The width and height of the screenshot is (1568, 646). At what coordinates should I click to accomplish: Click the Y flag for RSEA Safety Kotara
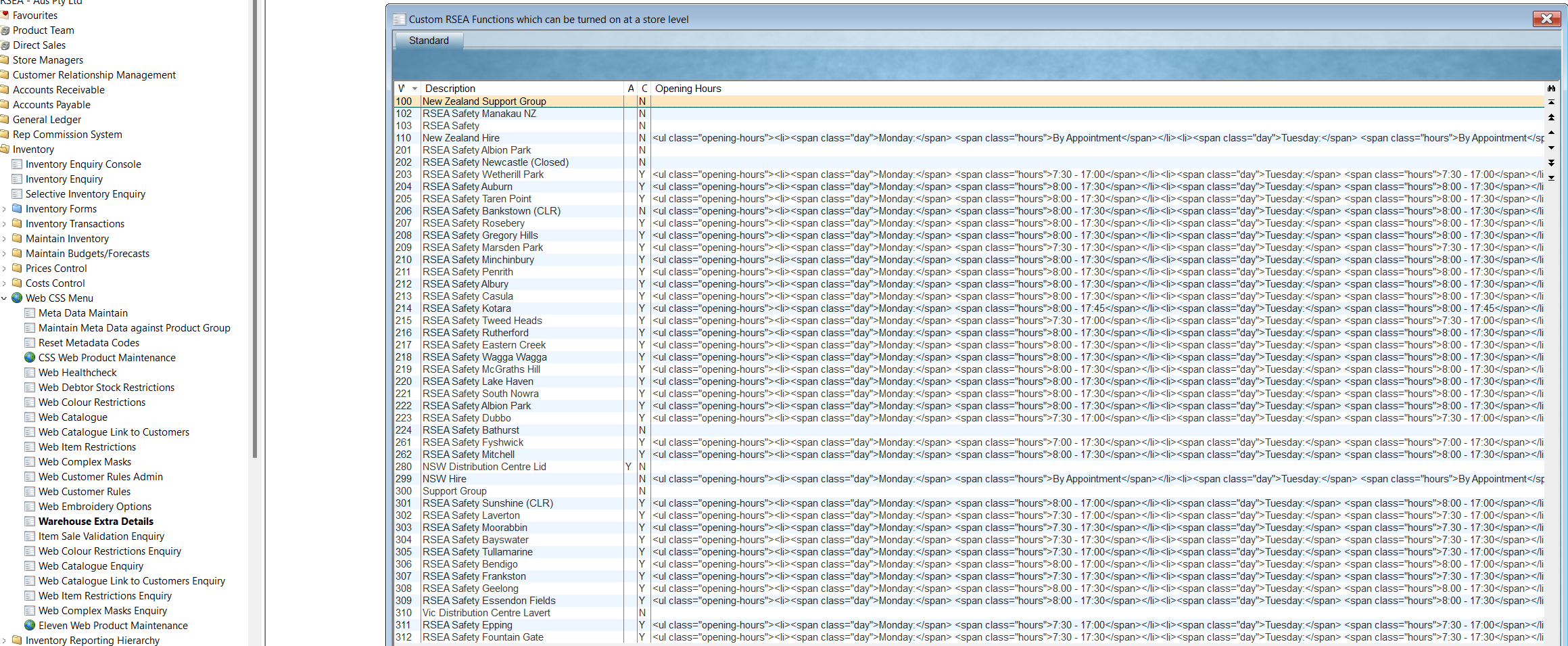pyautogui.click(x=642, y=308)
